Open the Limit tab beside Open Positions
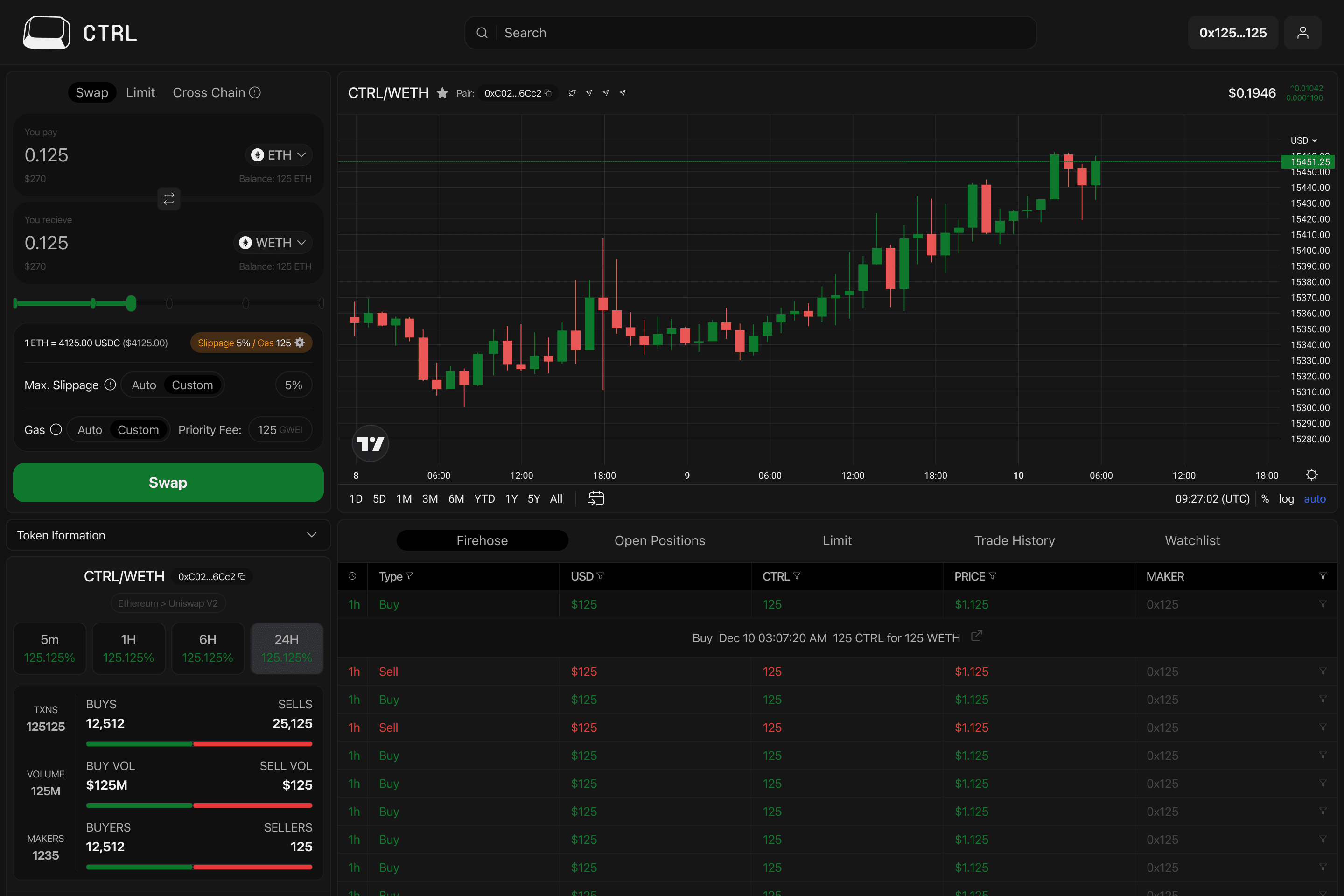 coord(837,540)
